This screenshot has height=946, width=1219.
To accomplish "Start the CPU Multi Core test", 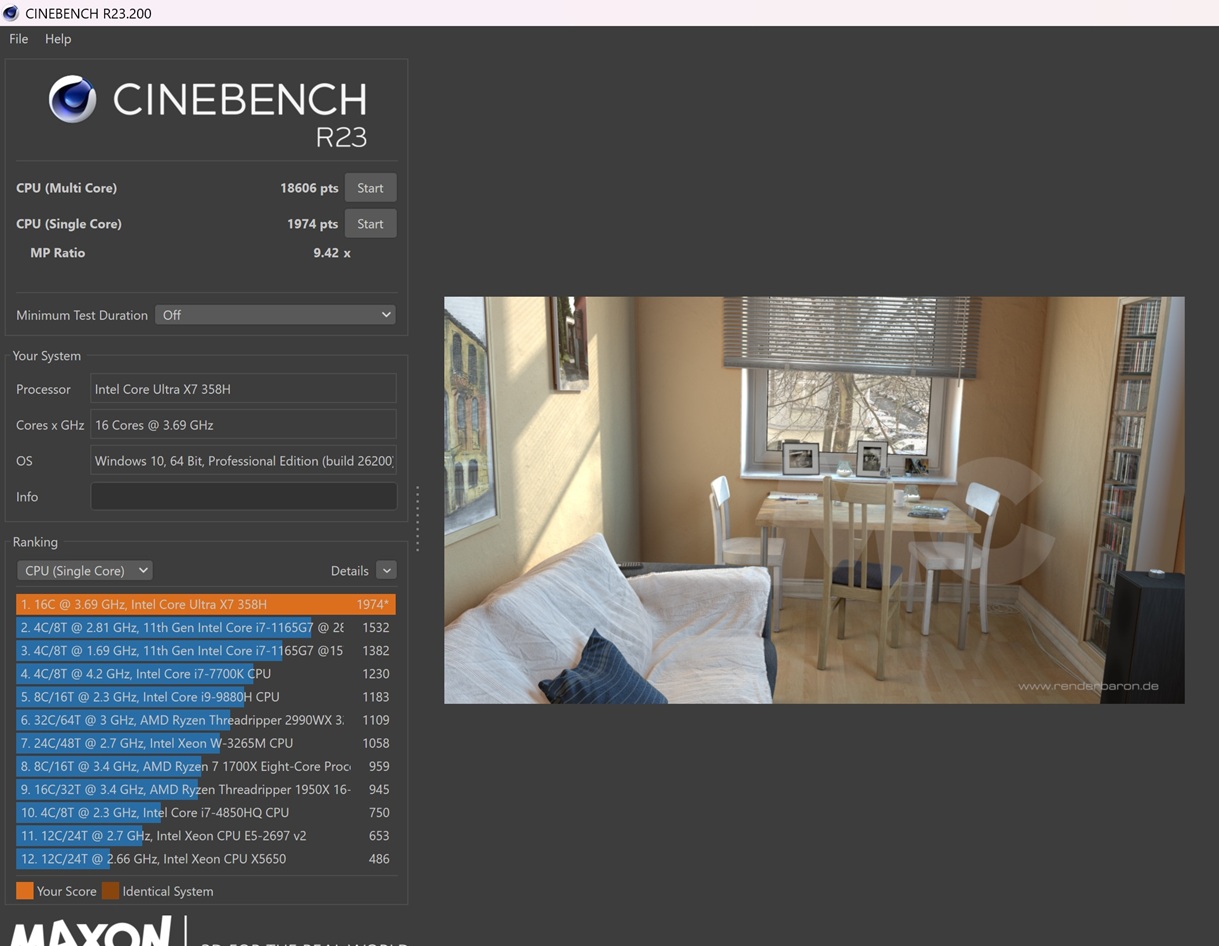I will [x=370, y=188].
